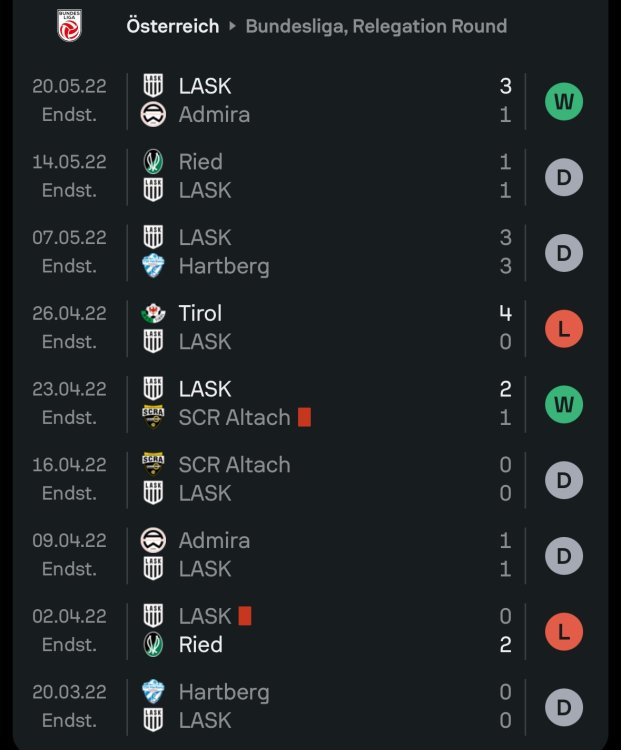Click green W badge for 20.05.22 match

coord(563,101)
